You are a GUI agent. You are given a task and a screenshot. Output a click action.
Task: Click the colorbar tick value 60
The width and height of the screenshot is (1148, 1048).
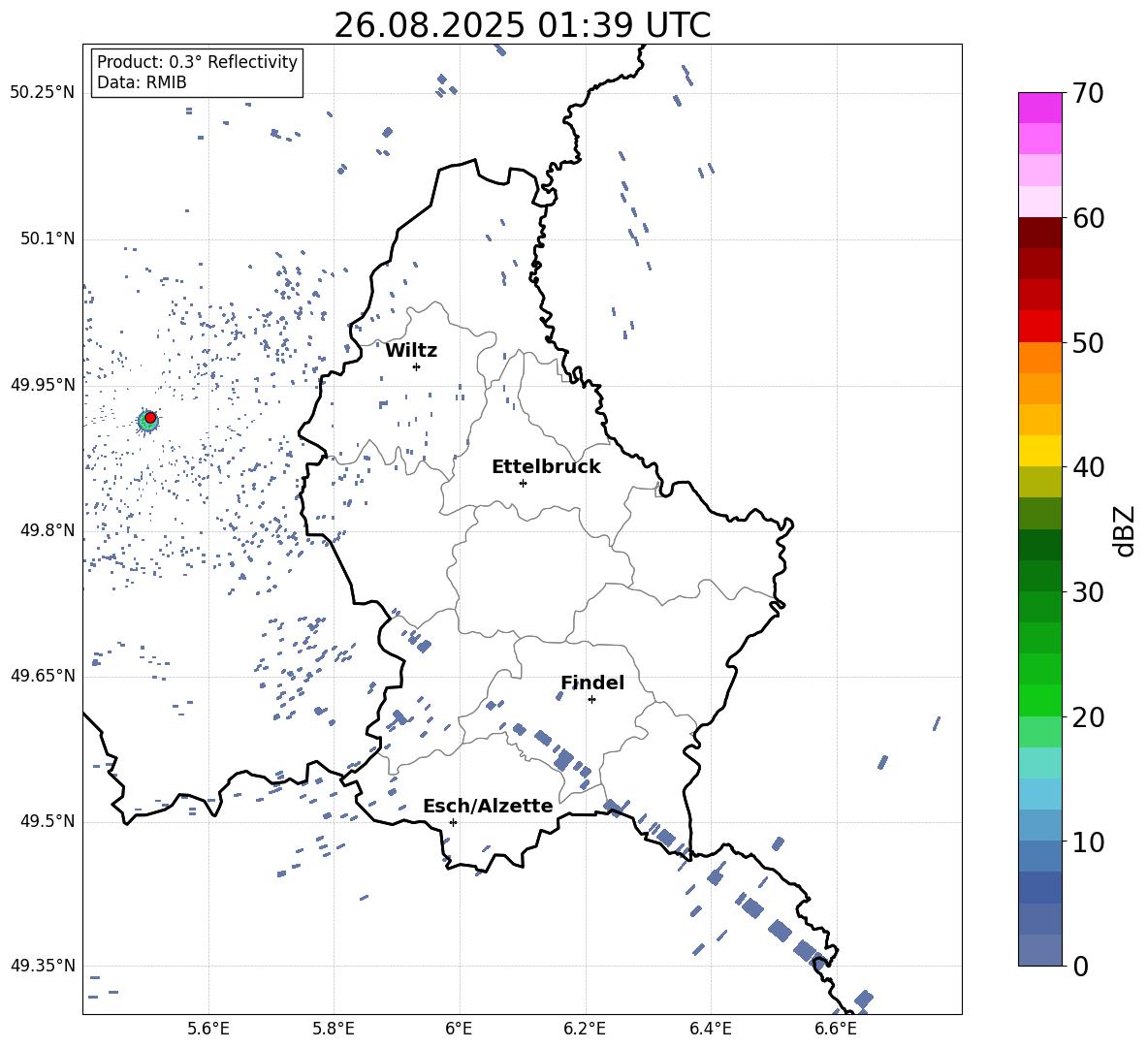click(1089, 218)
